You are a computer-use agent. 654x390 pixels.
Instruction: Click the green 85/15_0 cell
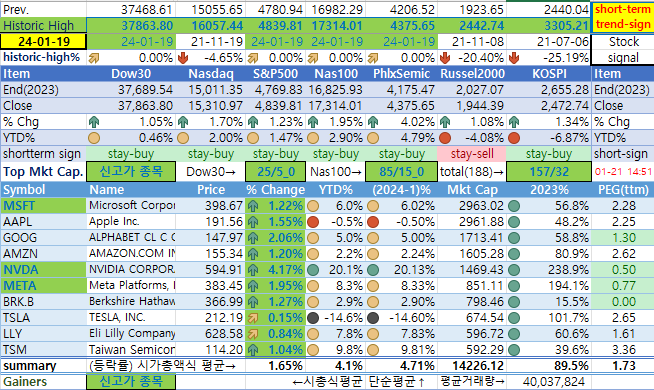point(401,171)
